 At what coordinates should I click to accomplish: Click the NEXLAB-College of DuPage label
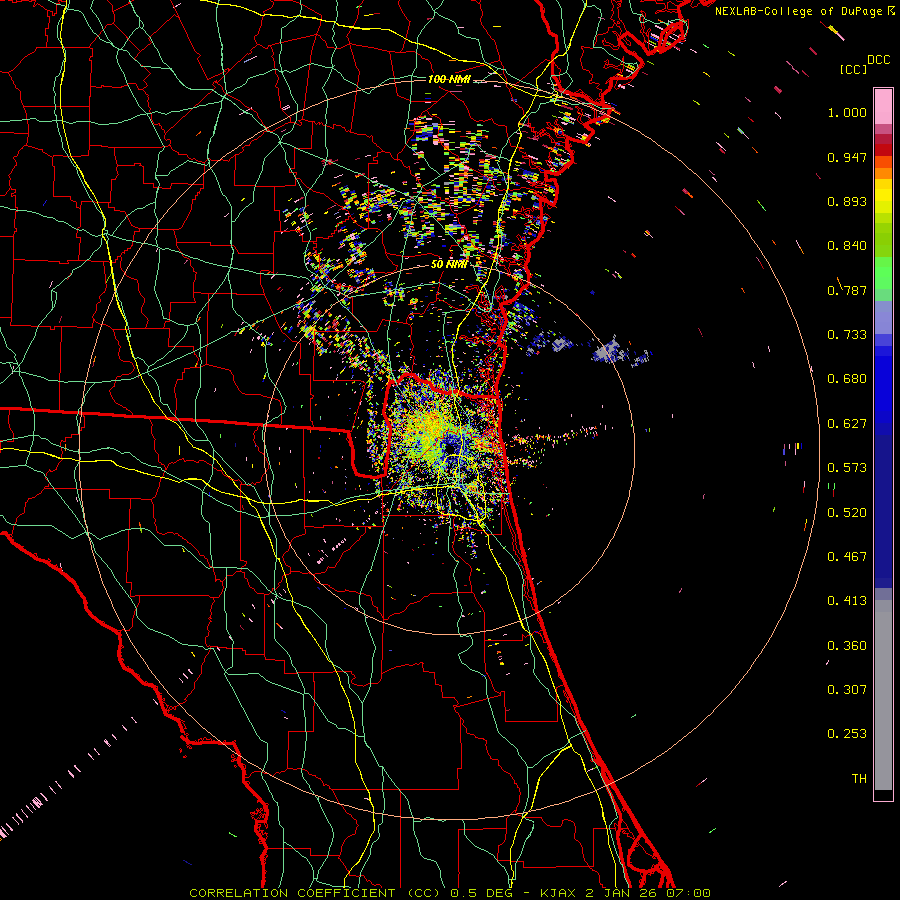pyautogui.click(x=798, y=11)
